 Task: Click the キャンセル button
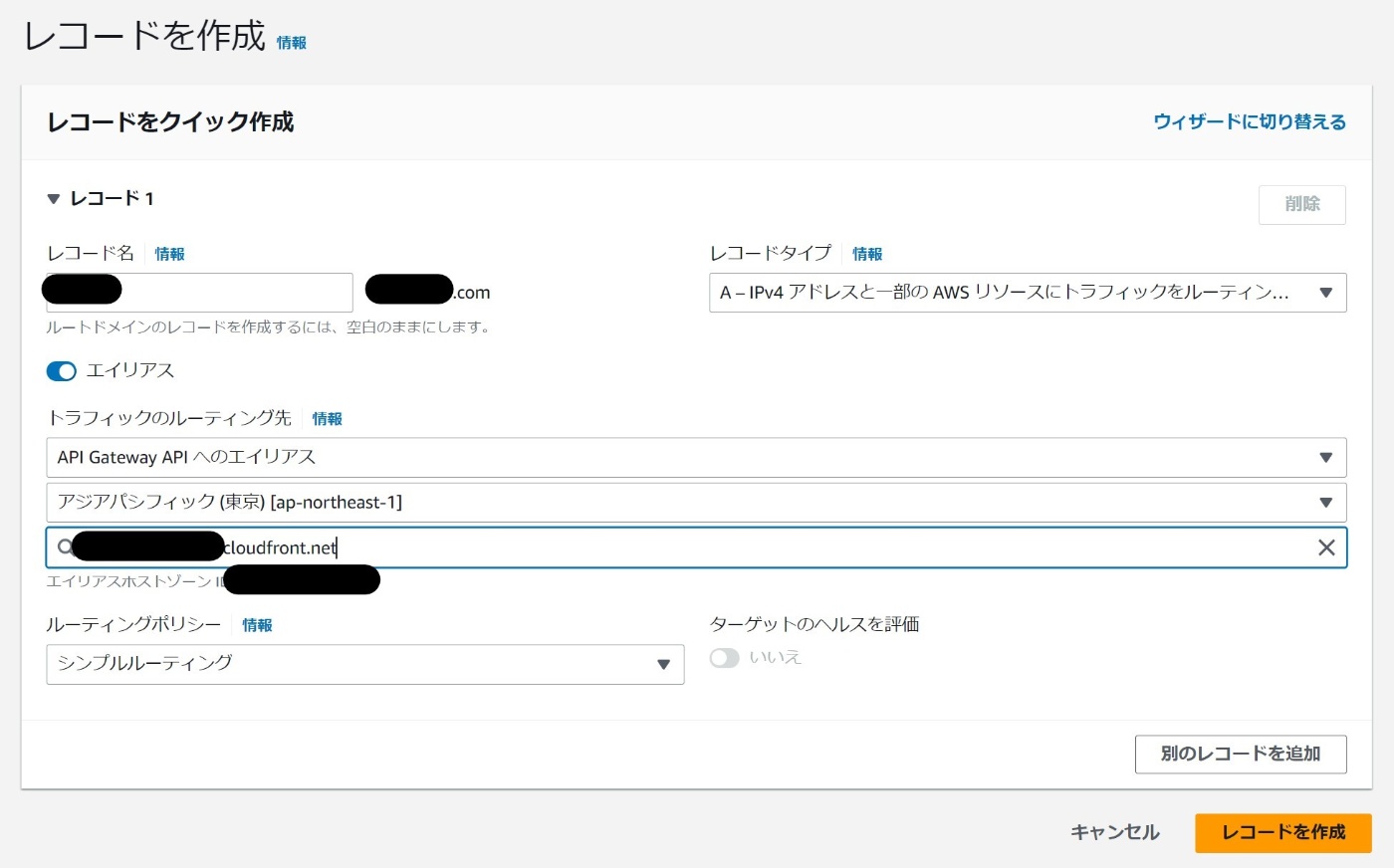coord(1115,833)
